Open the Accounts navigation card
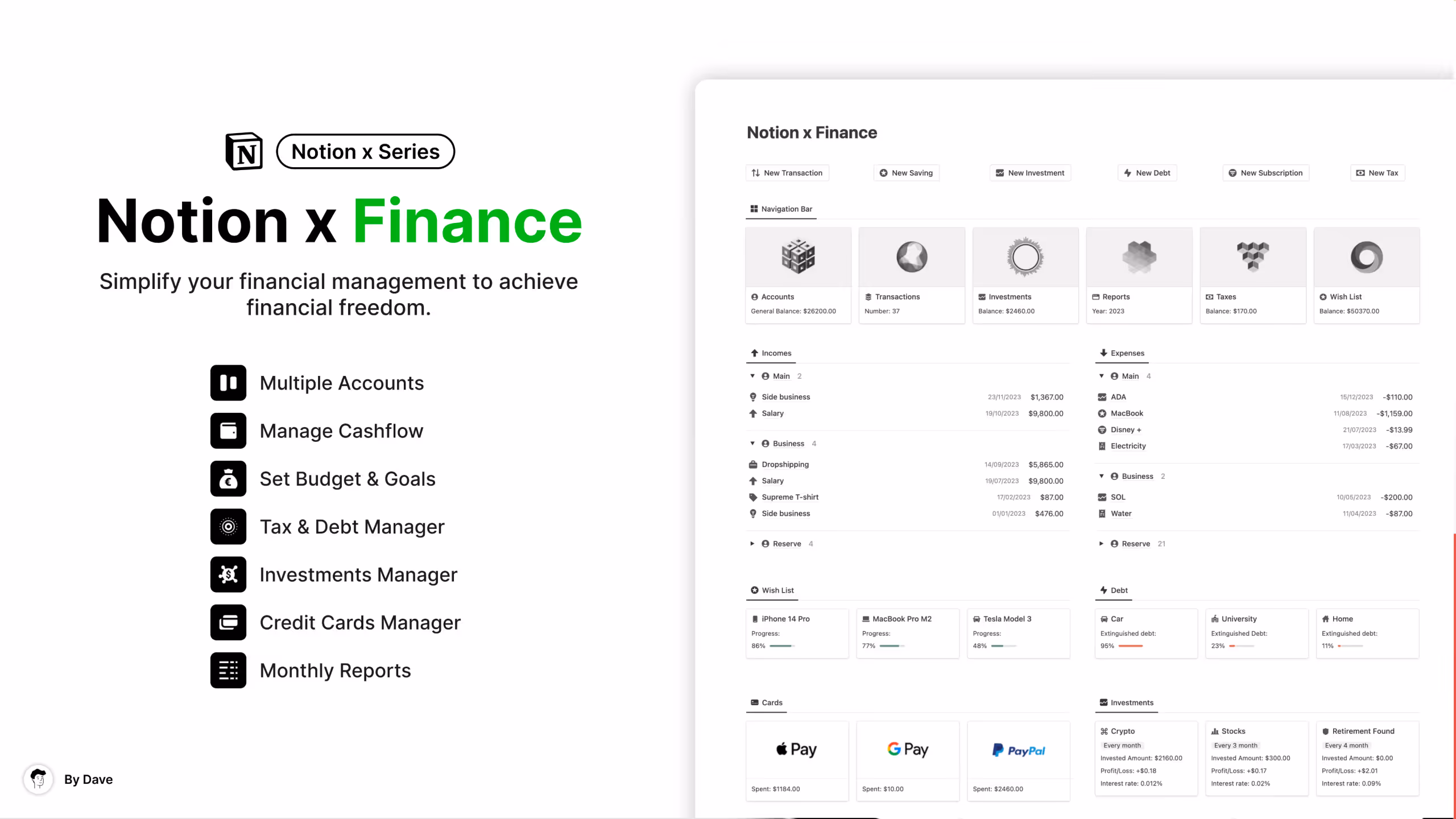The image size is (1456, 819). tap(798, 275)
